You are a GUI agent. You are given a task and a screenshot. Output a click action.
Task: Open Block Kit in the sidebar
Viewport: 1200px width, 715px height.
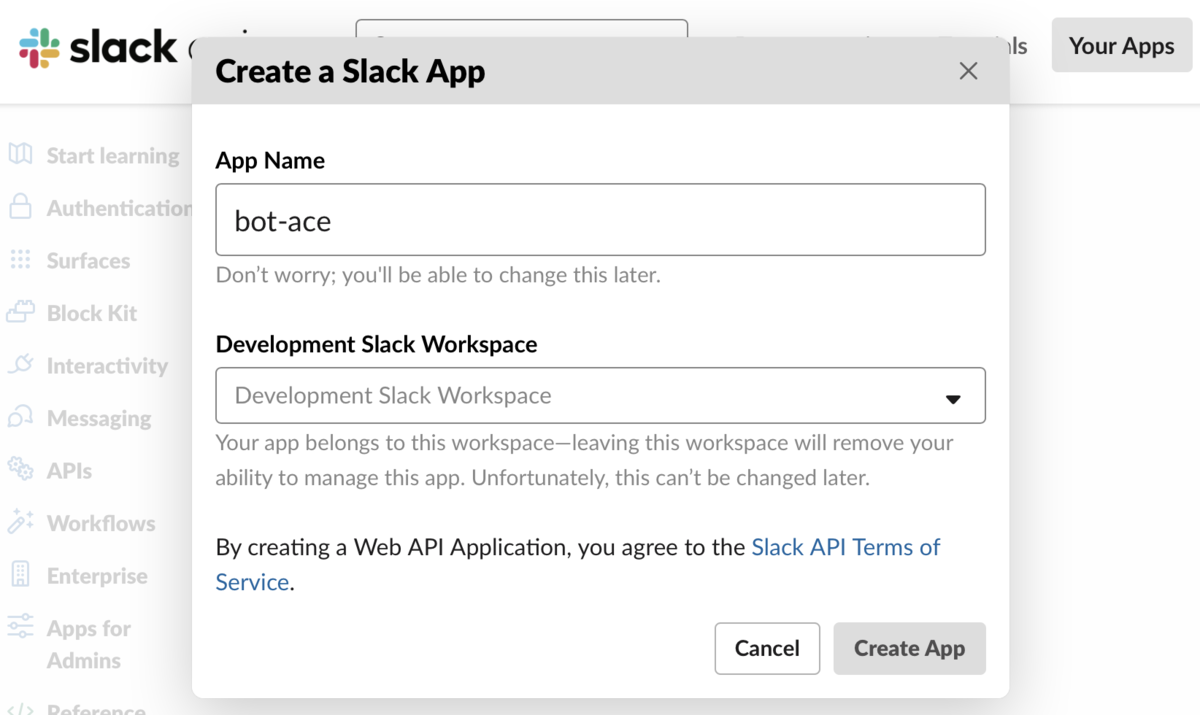click(x=92, y=313)
